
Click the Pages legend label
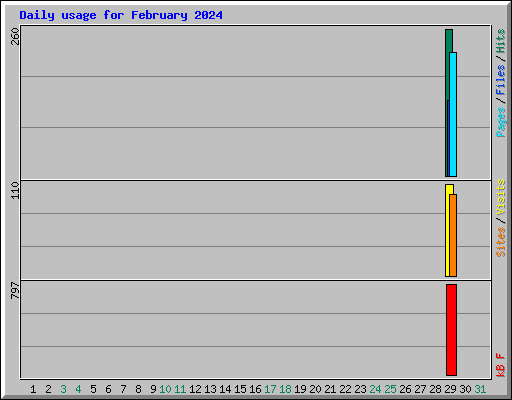(500, 122)
